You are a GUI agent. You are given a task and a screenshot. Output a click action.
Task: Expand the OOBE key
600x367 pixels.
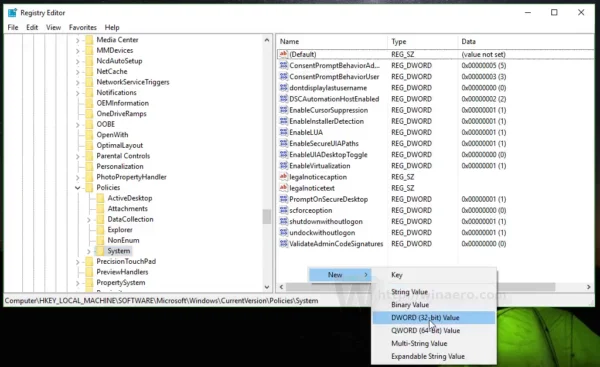(78, 124)
